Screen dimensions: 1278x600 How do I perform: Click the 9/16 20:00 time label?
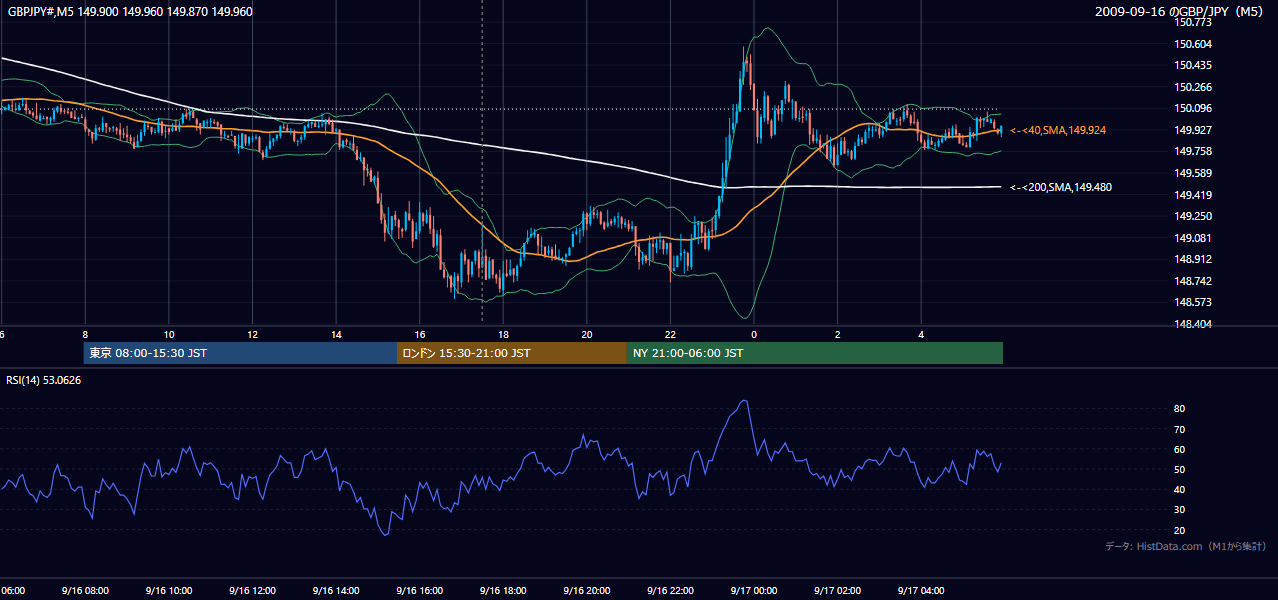(x=586, y=590)
